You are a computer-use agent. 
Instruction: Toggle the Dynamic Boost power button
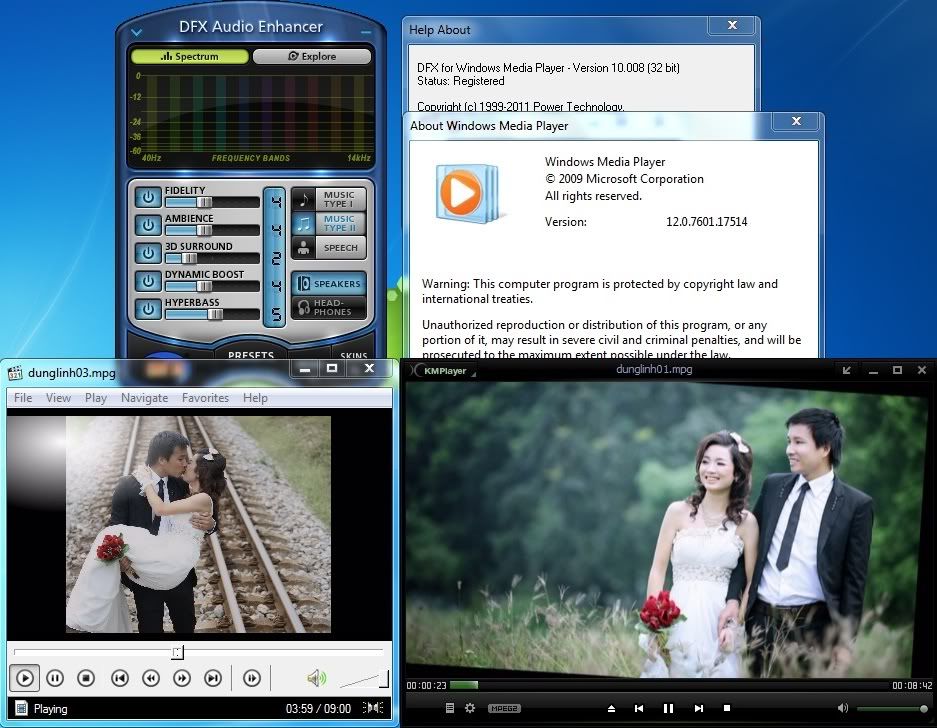148,281
